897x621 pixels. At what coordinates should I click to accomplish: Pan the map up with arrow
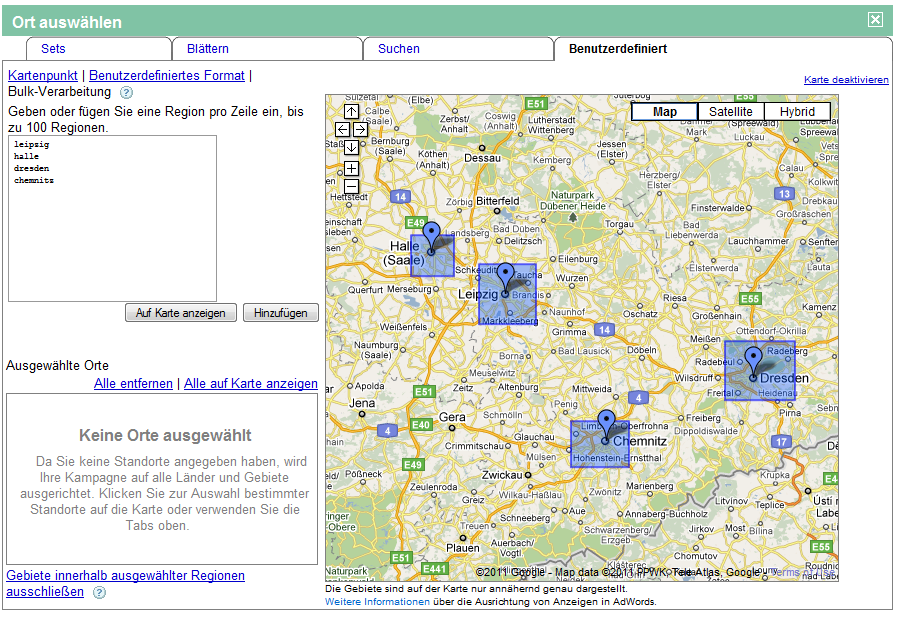351,112
